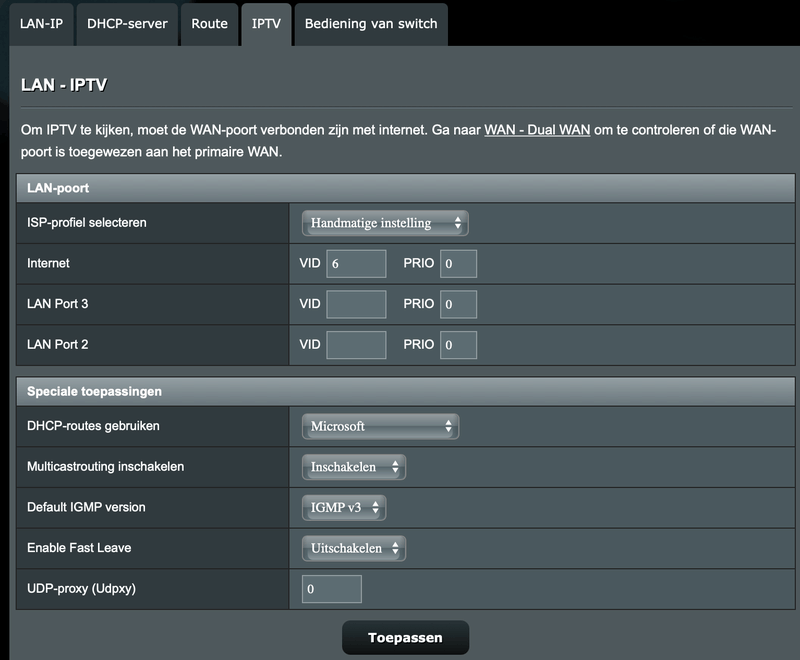Expand the DHCP-routes gebruiken dropdown
Viewport: 800px width, 660px height.
[x=381, y=426]
